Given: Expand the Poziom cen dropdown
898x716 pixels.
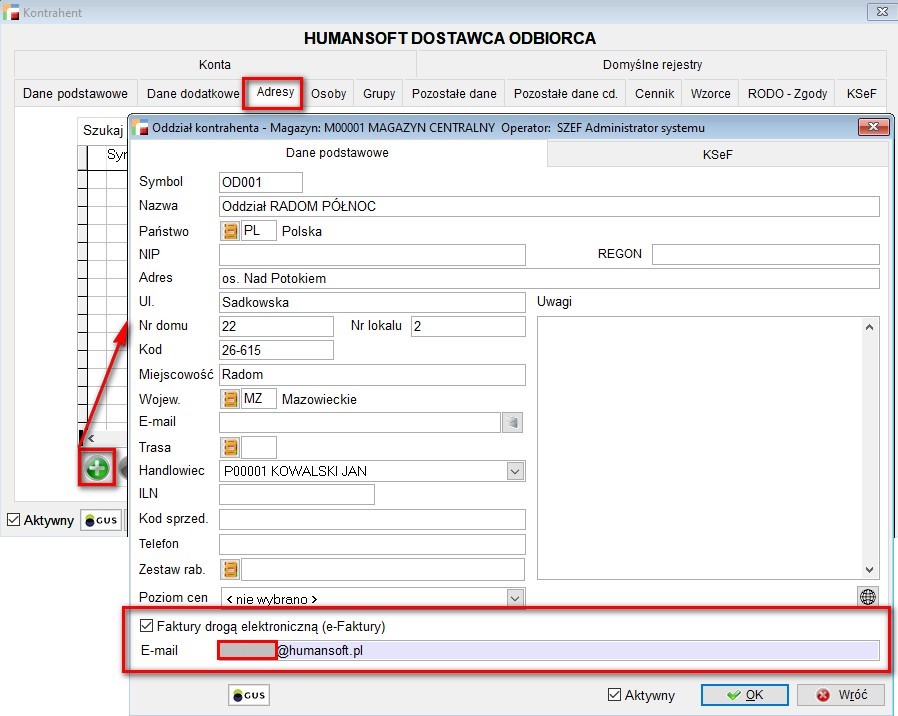Looking at the screenshot, I should pyautogui.click(x=515, y=598).
